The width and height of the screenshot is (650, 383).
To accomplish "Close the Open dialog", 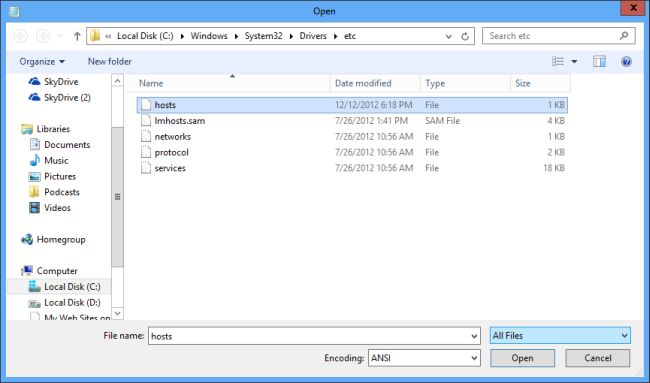I will (x=633, y=8).
